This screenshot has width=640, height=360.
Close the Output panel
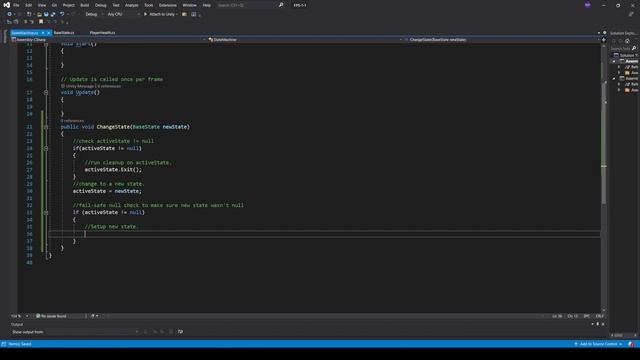coord(603,324)
